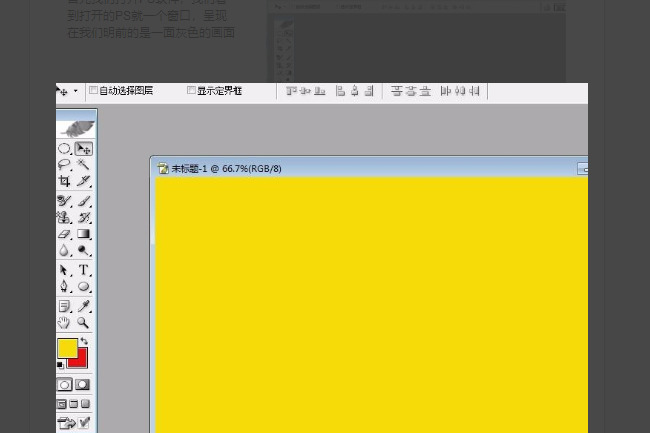Select the Eyedropper tool
Viewport: 650px width, 433px height.
click(x=84, y=306)
